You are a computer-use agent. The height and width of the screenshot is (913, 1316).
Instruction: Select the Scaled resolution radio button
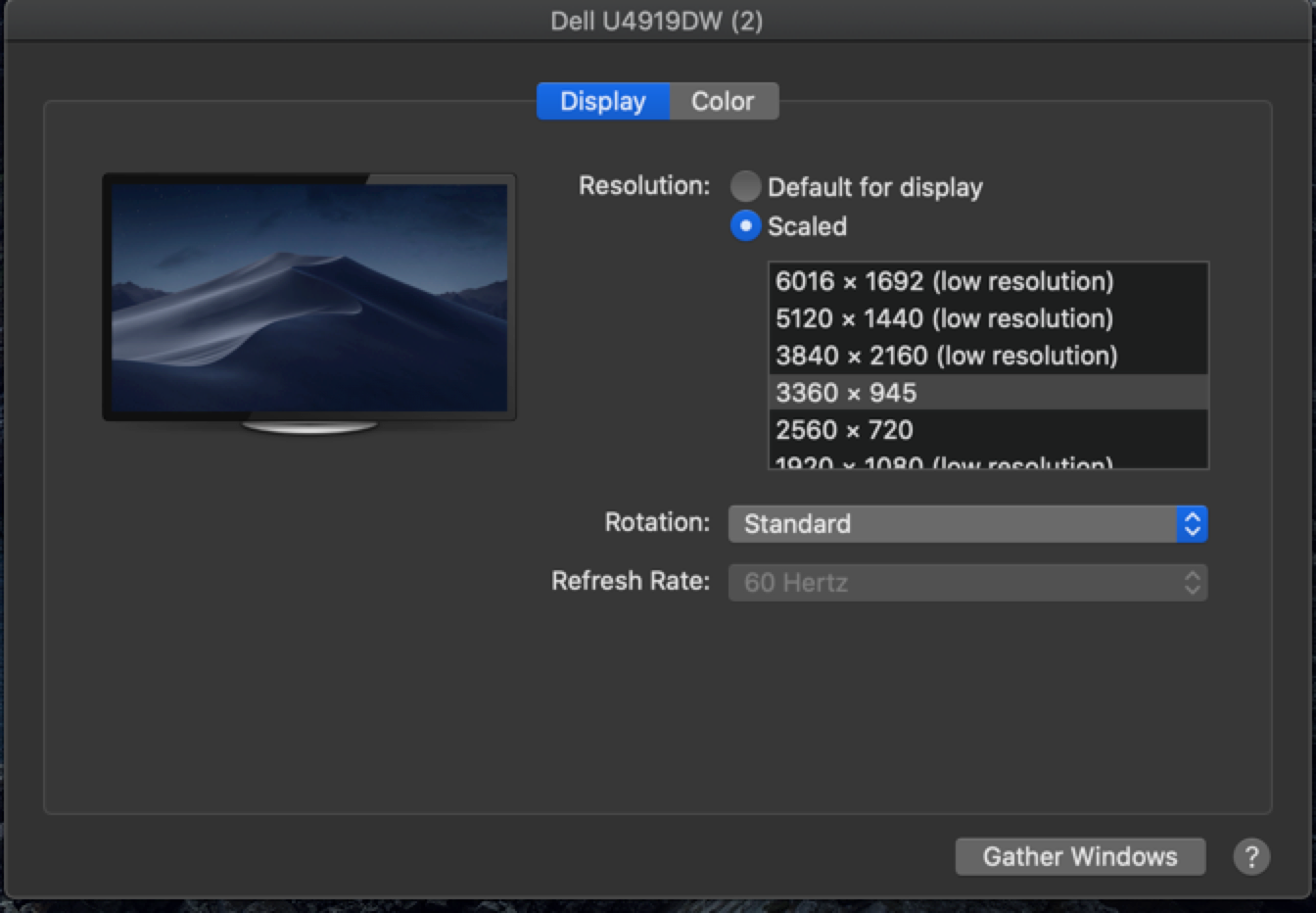(x=745, y=226)
